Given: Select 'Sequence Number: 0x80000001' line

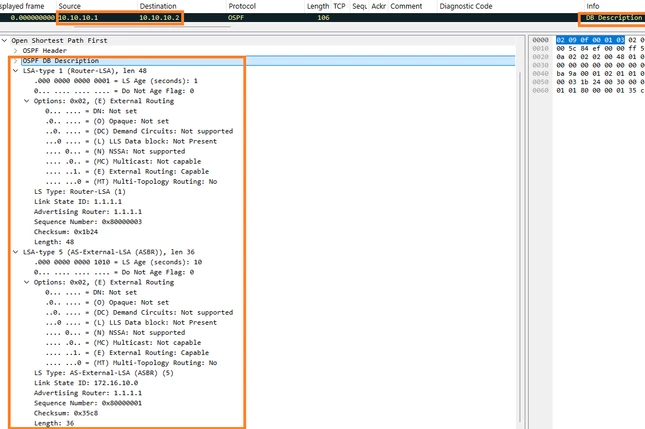Looking at the screenshot, I should coord(88,403).
